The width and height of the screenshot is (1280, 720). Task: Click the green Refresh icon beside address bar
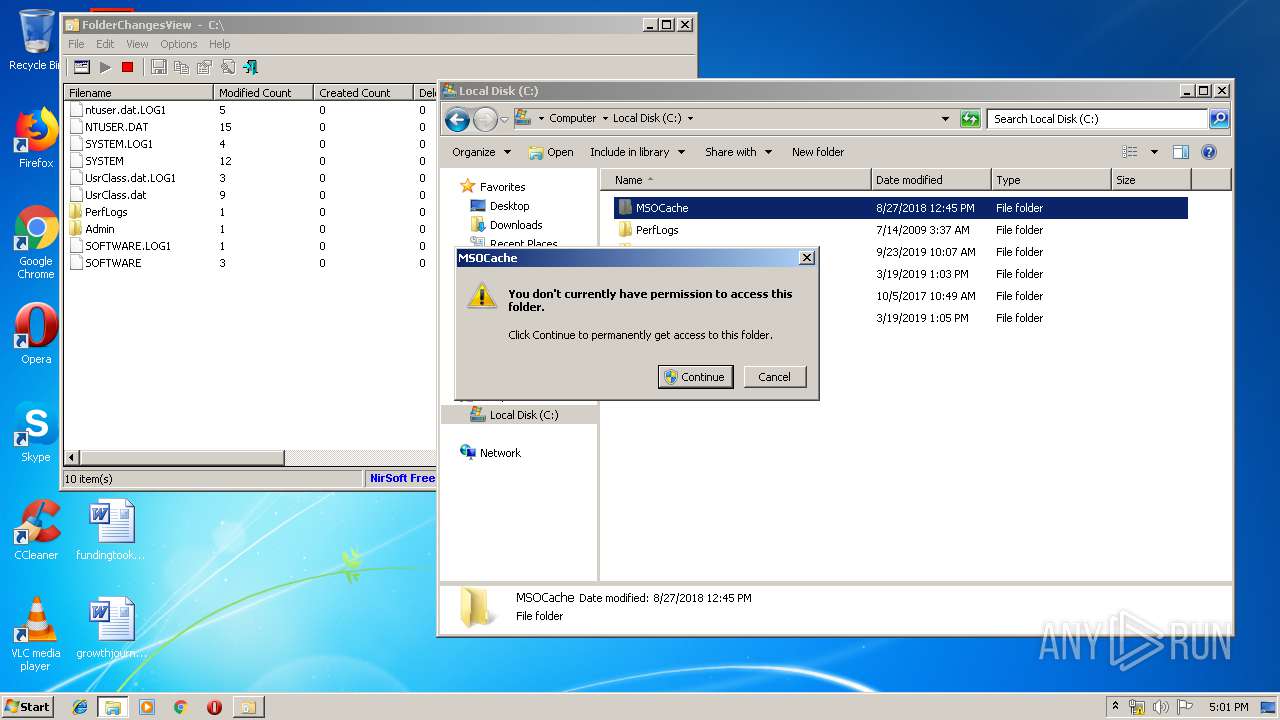coord(970,119)
